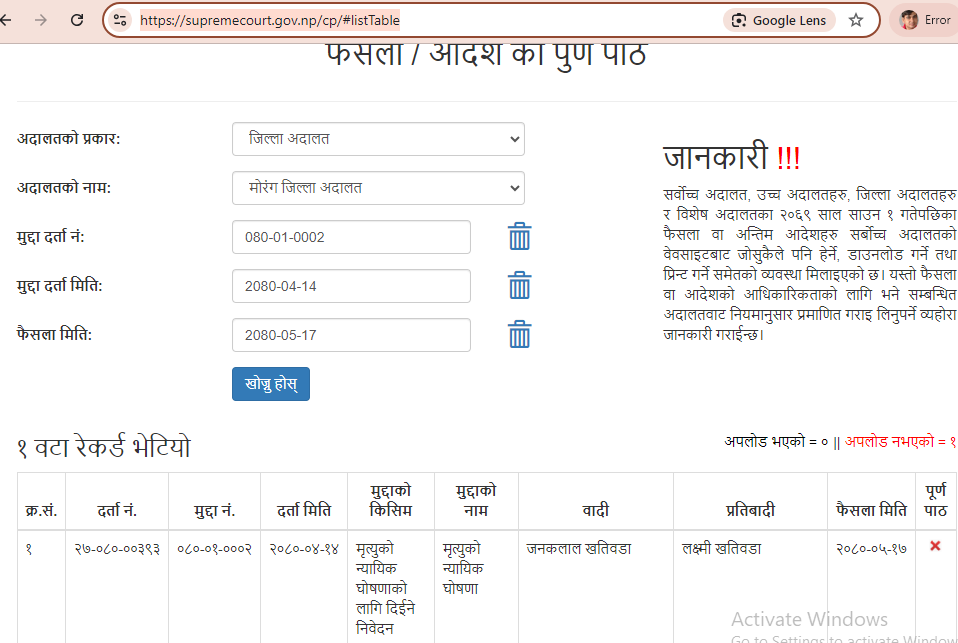Click the अदालतको प्रकार label
The height and width of the screenshot is (643, 958).
[68, 139]
